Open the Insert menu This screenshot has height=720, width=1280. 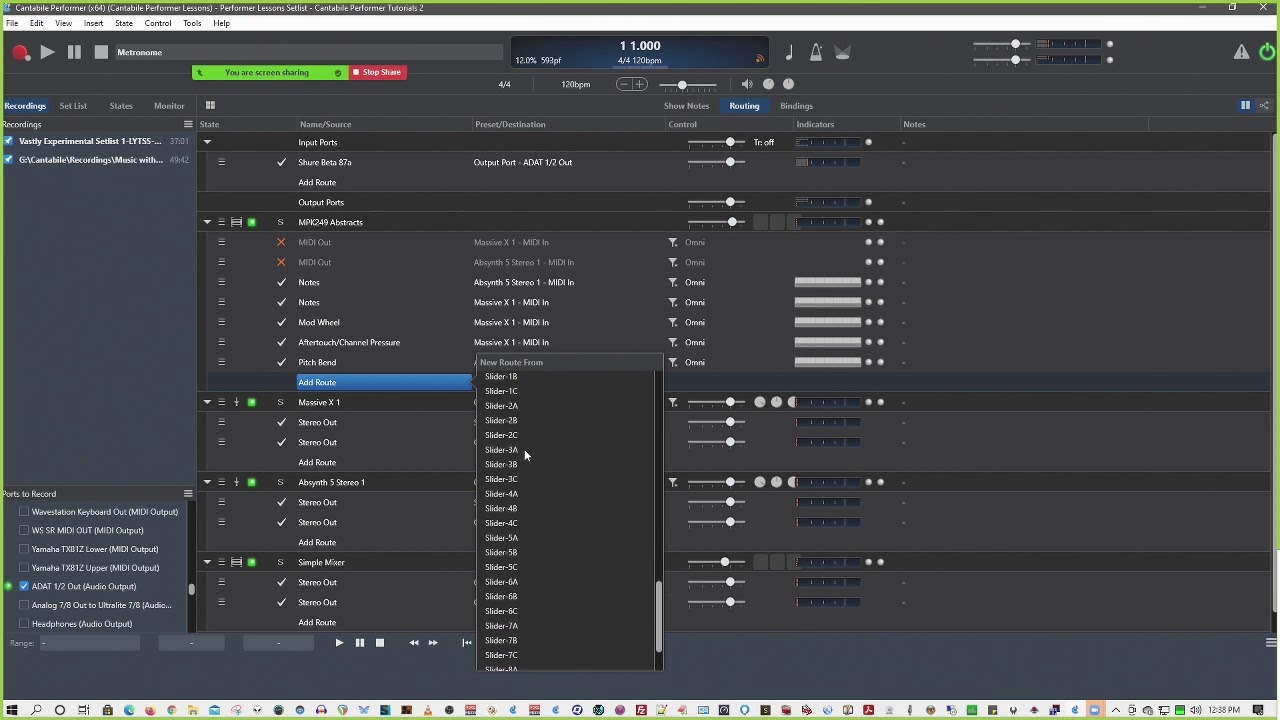(x=93, y=23)
